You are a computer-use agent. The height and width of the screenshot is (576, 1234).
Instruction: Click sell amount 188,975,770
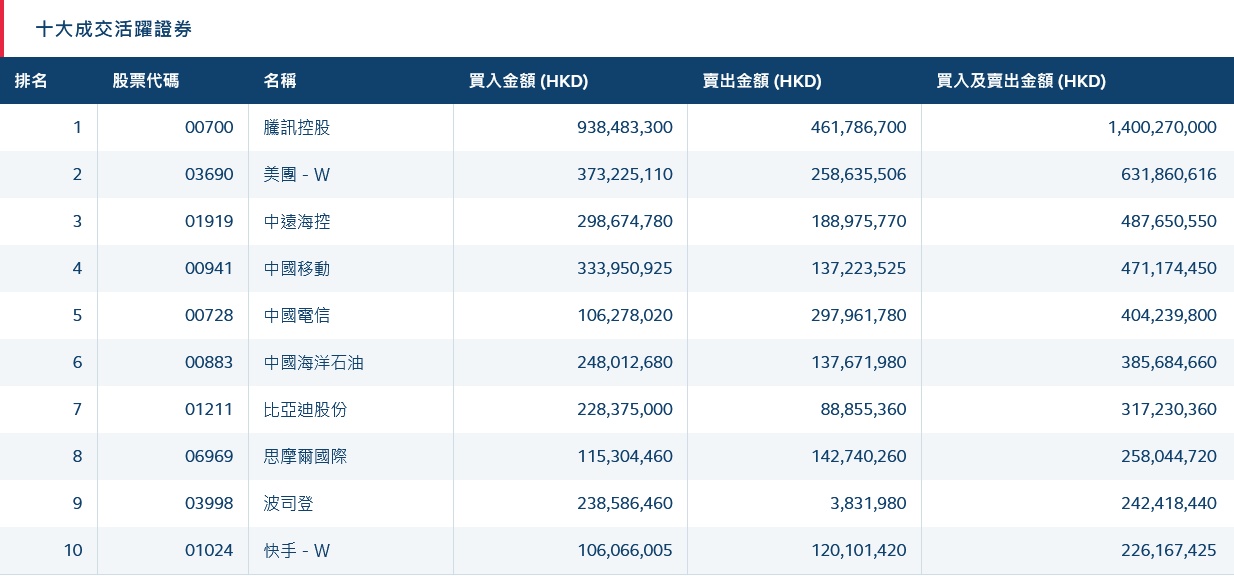coord(859,221)
